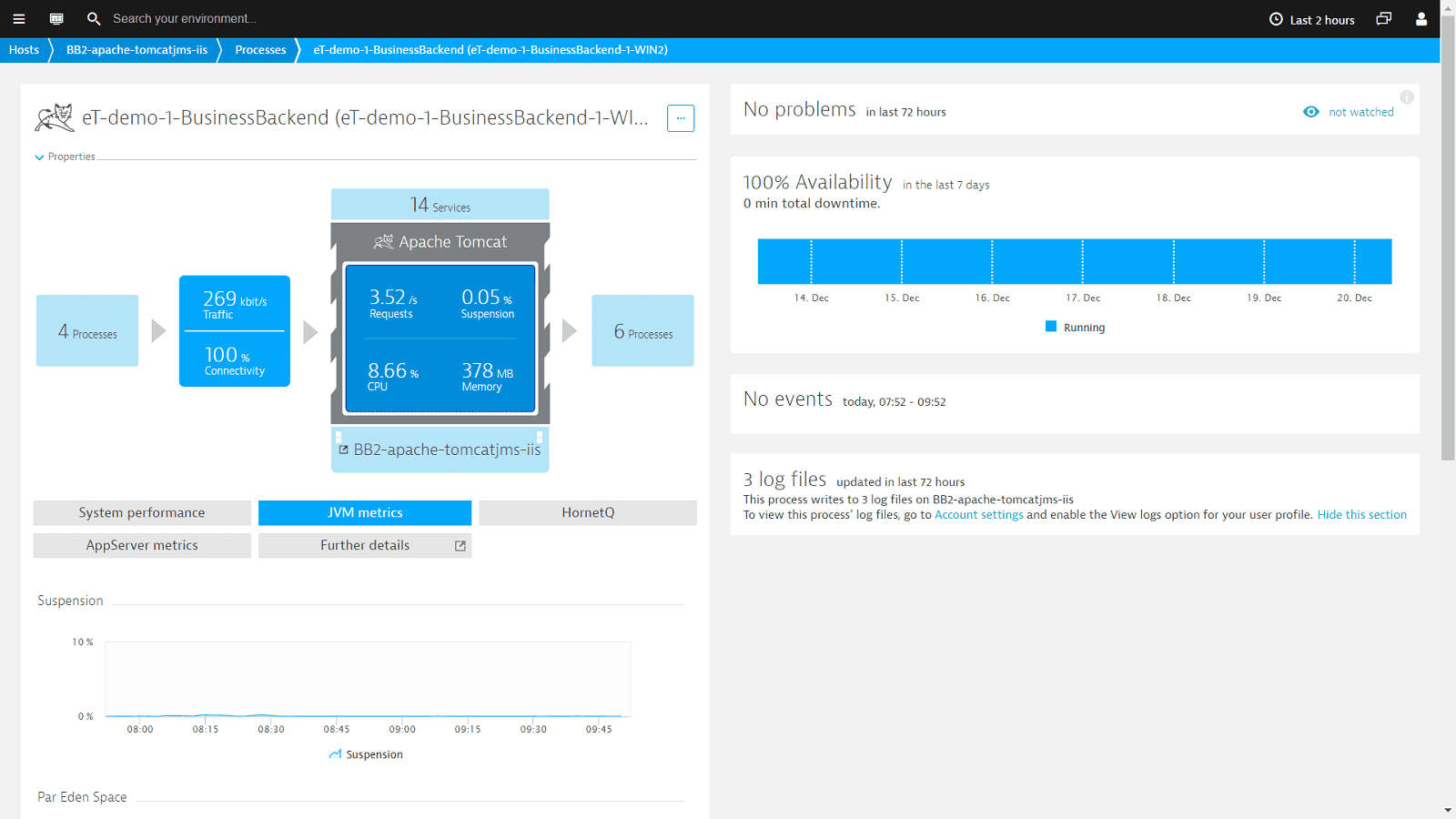1456x819 pixels.
Task: Click the 6 Processes outgoing tile
Action: (x=642, y=330)
